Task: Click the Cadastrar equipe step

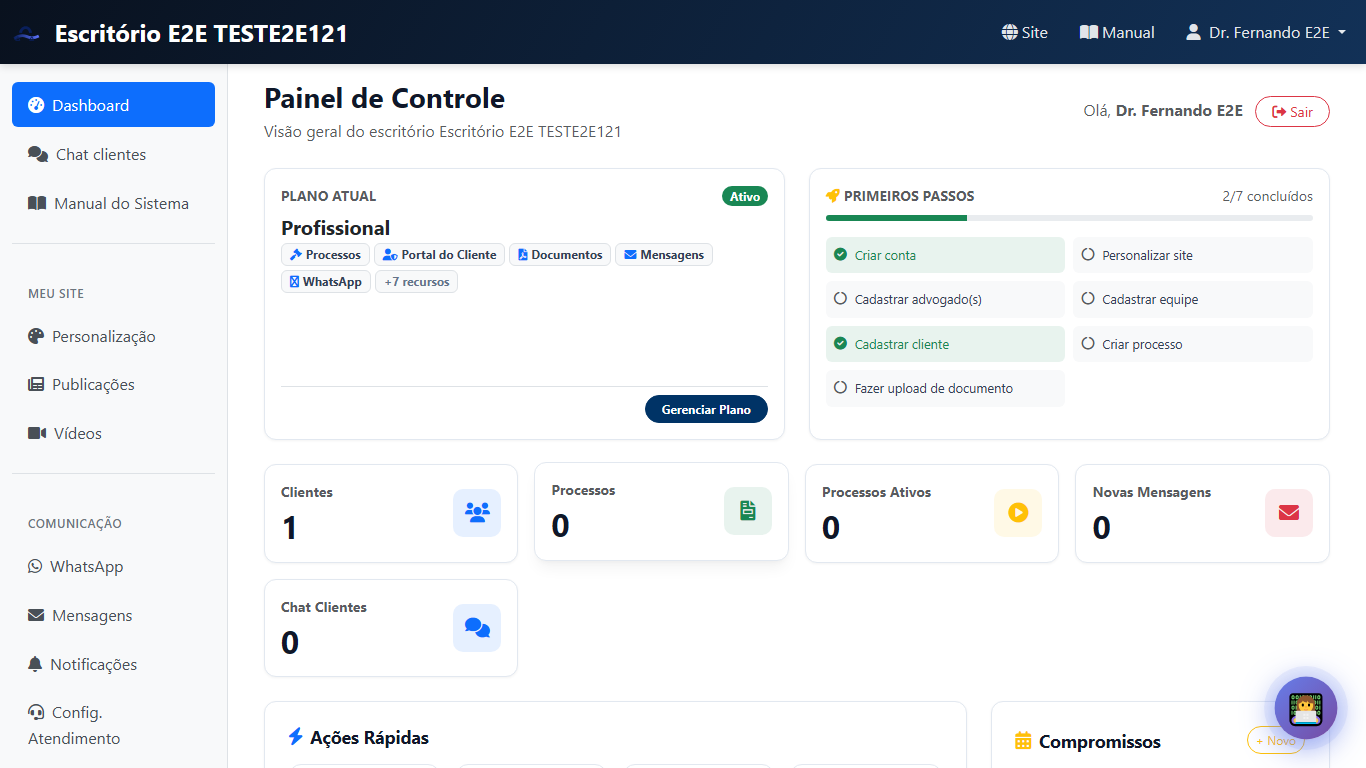Action: click(x=1193, y=299)
